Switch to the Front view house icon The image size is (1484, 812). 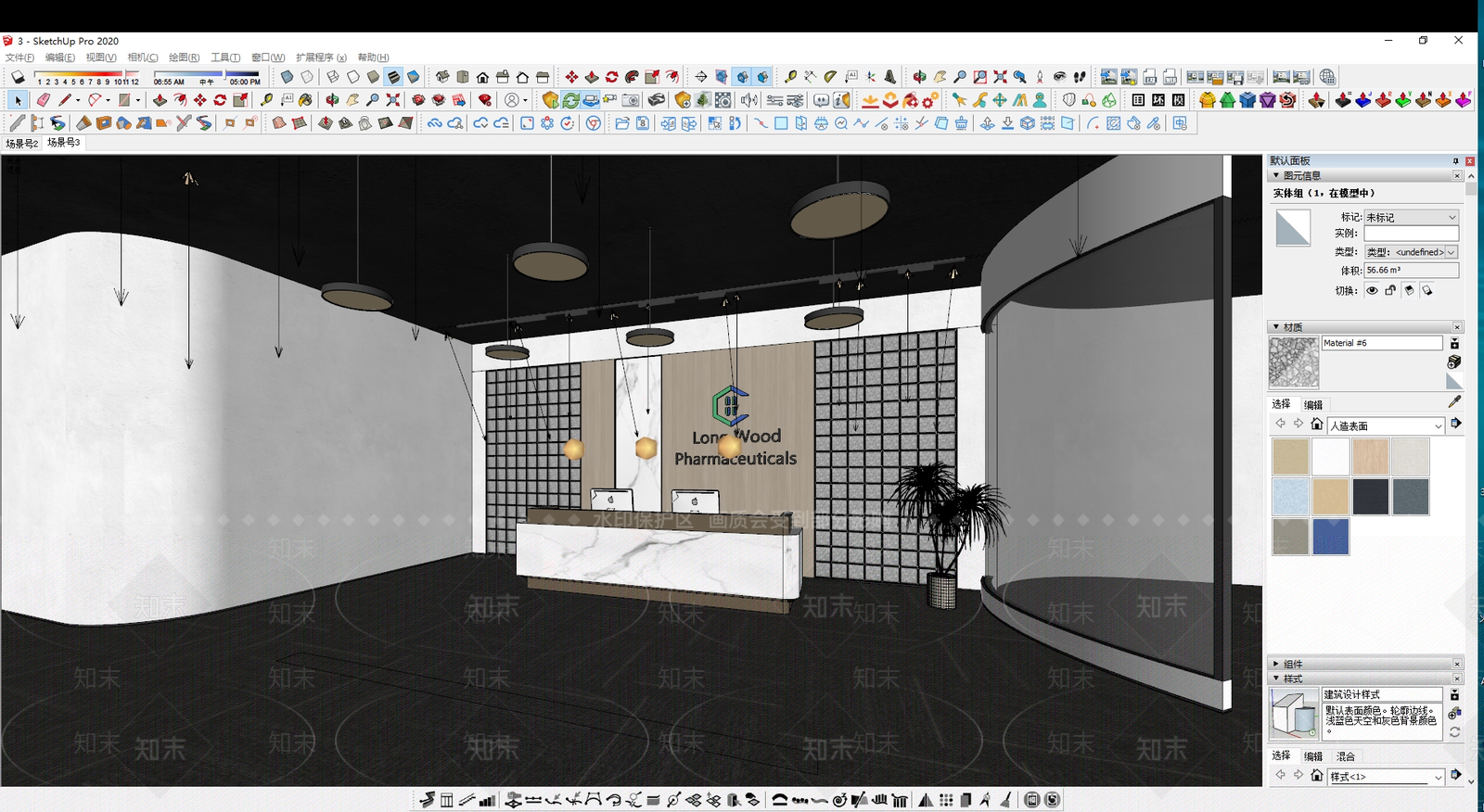tap(482, 77)
